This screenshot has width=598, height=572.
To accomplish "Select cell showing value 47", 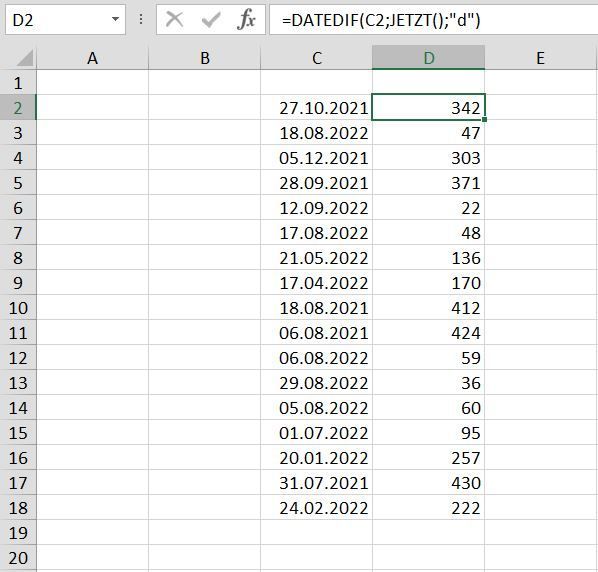I will pyautogui.click(x=429, y=133).
